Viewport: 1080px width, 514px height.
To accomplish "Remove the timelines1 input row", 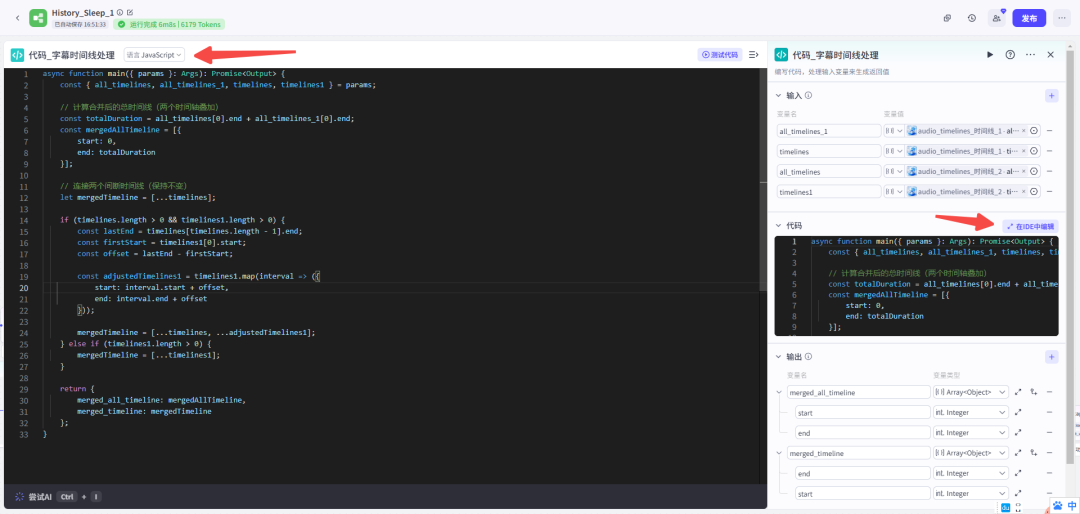I will [x=1050, y=192].
